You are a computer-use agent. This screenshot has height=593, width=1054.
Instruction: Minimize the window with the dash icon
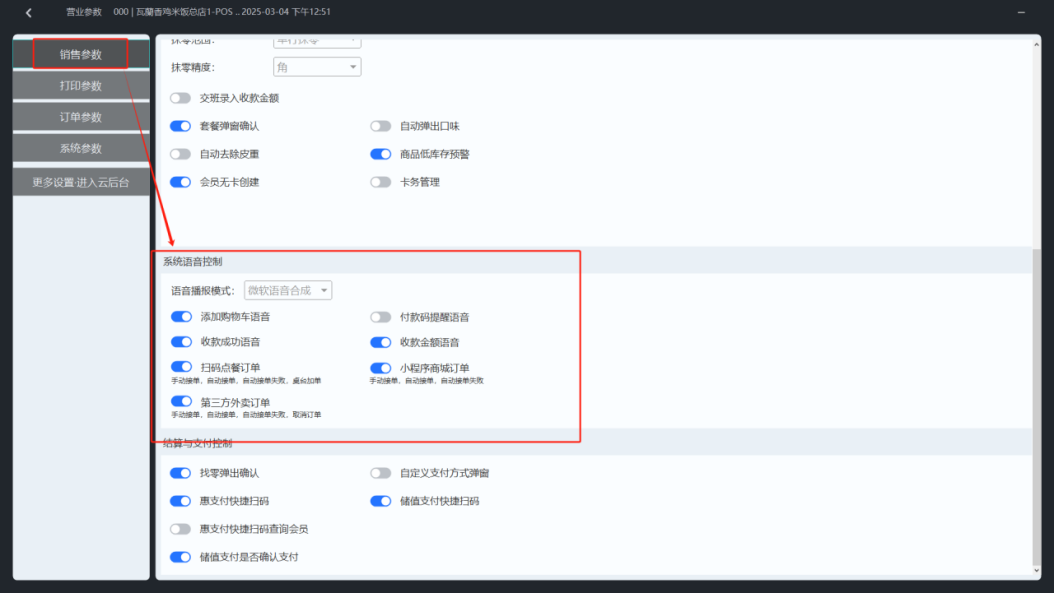(1021, 12)
